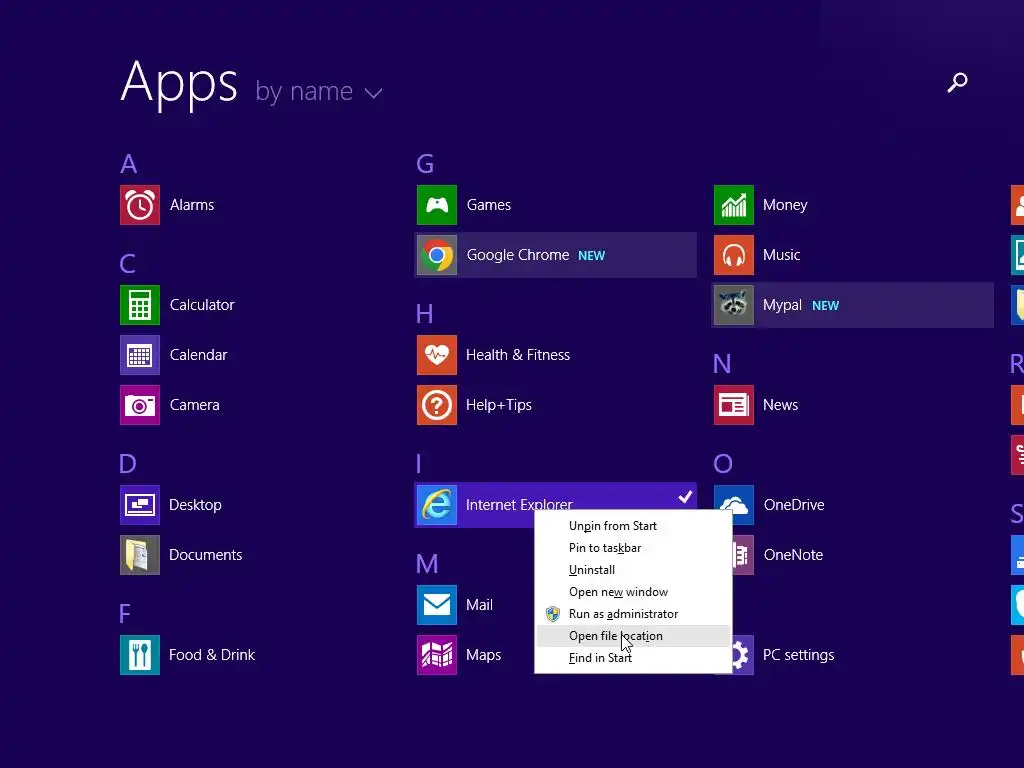Viewport: 1024px width, 768px height.
Task: Click the 'Google Chrome' label
Action: [x=518, y=255]
